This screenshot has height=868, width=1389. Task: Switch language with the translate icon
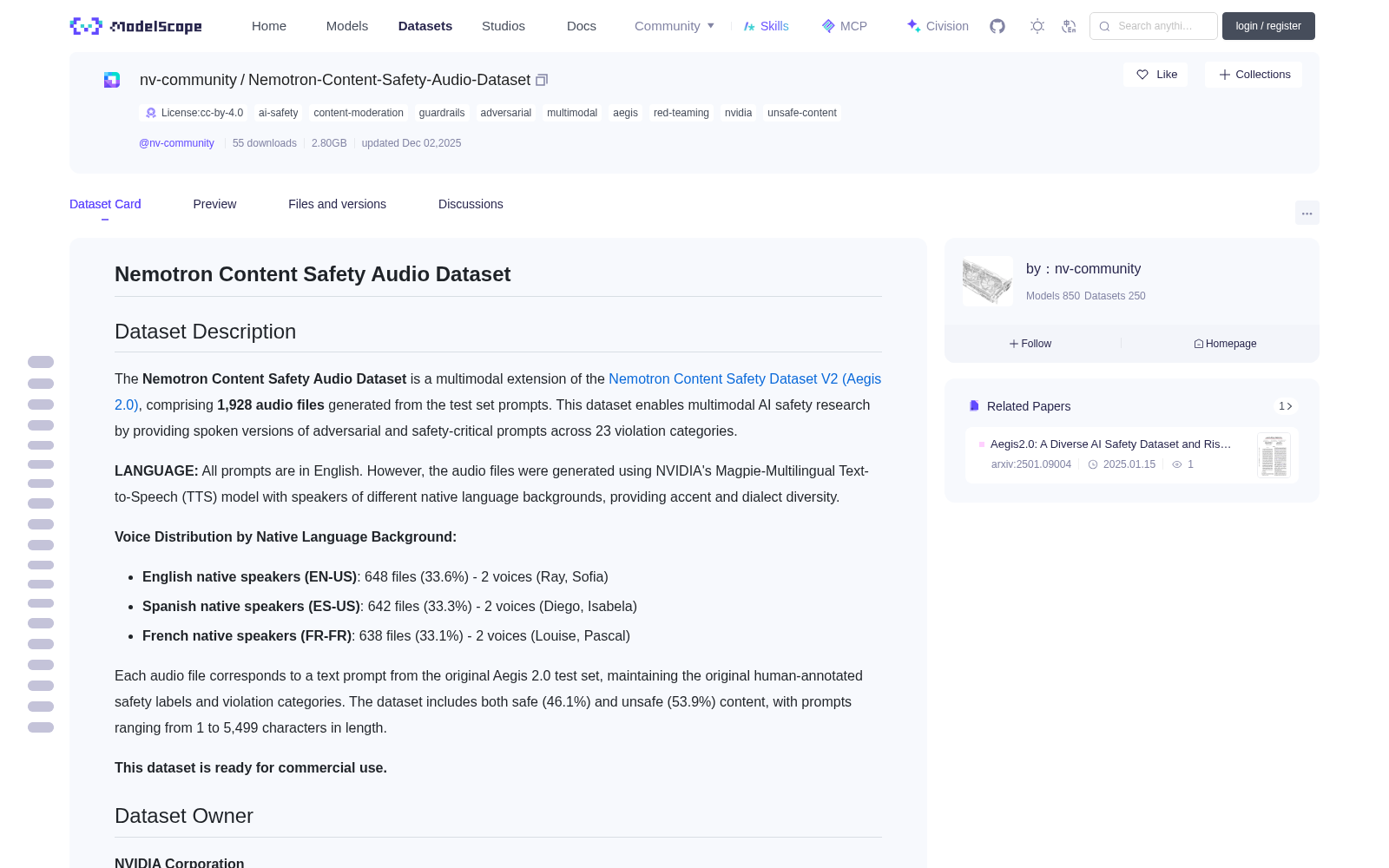(1069, 26)
